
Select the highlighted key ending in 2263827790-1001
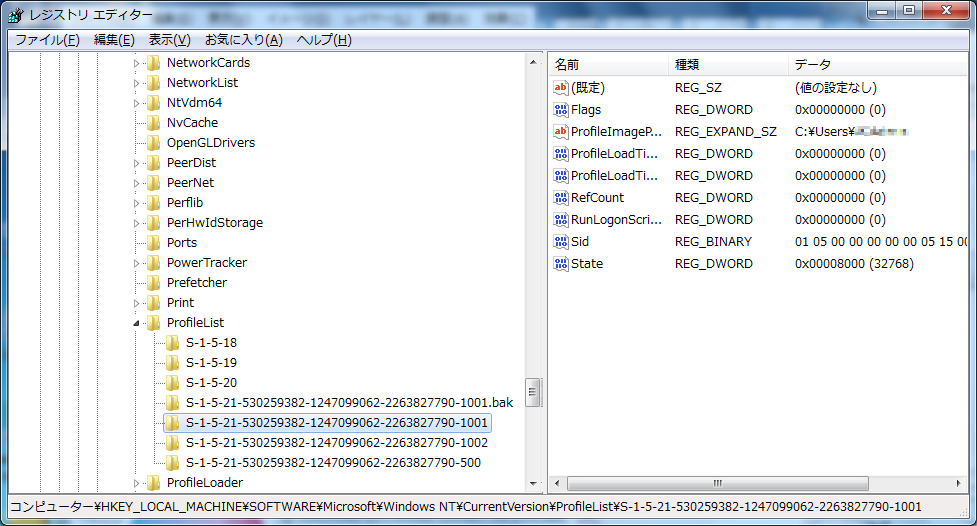(336, 423)
